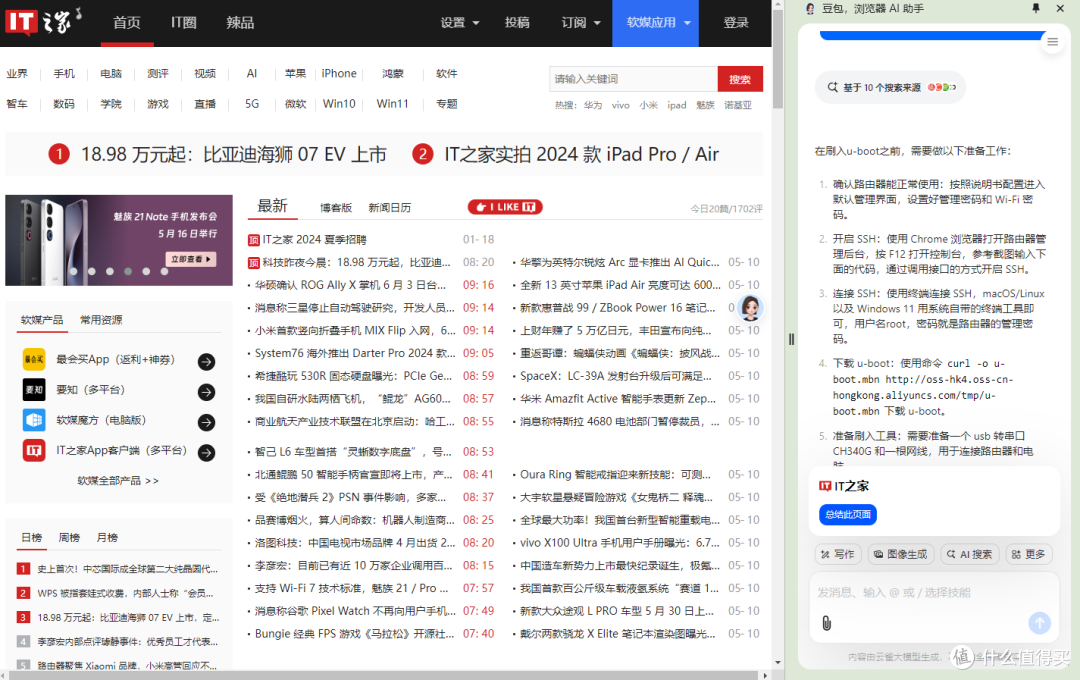The height and width of the screenshot is (680, 1080).
Task: Switch to the 常用资源 tab
Action: (101, 320)
